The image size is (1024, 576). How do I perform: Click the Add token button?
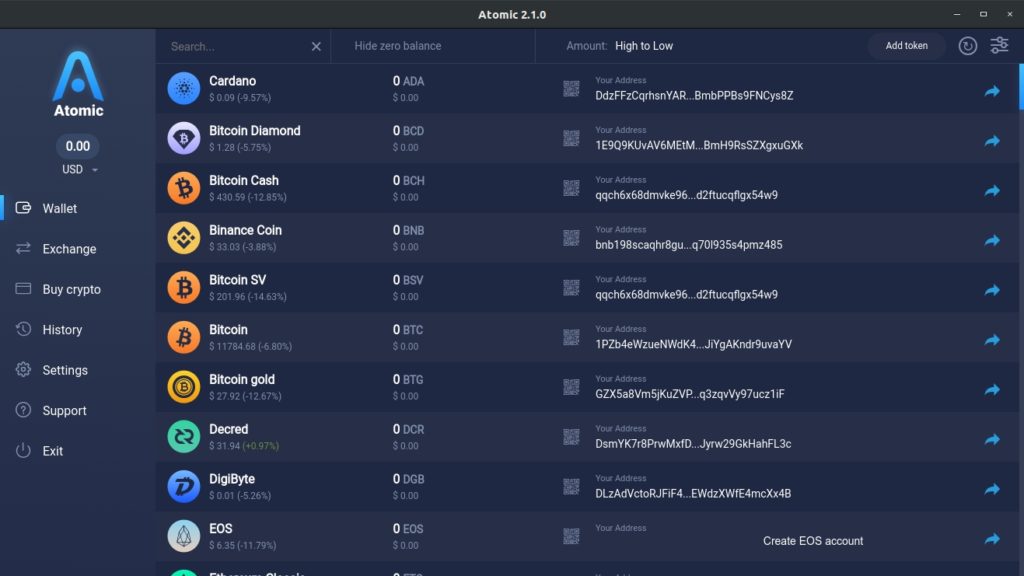906,46
